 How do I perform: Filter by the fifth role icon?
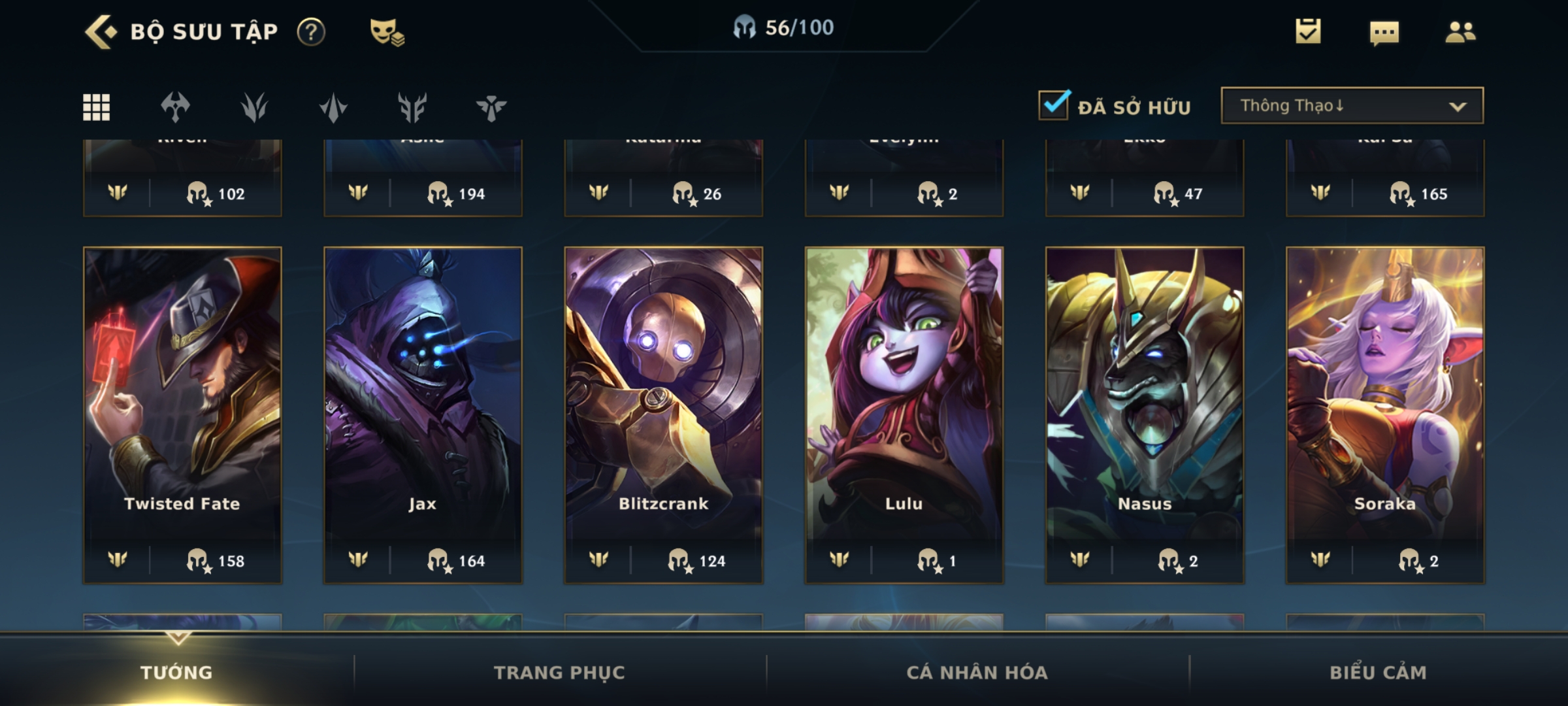click(491, 107)
